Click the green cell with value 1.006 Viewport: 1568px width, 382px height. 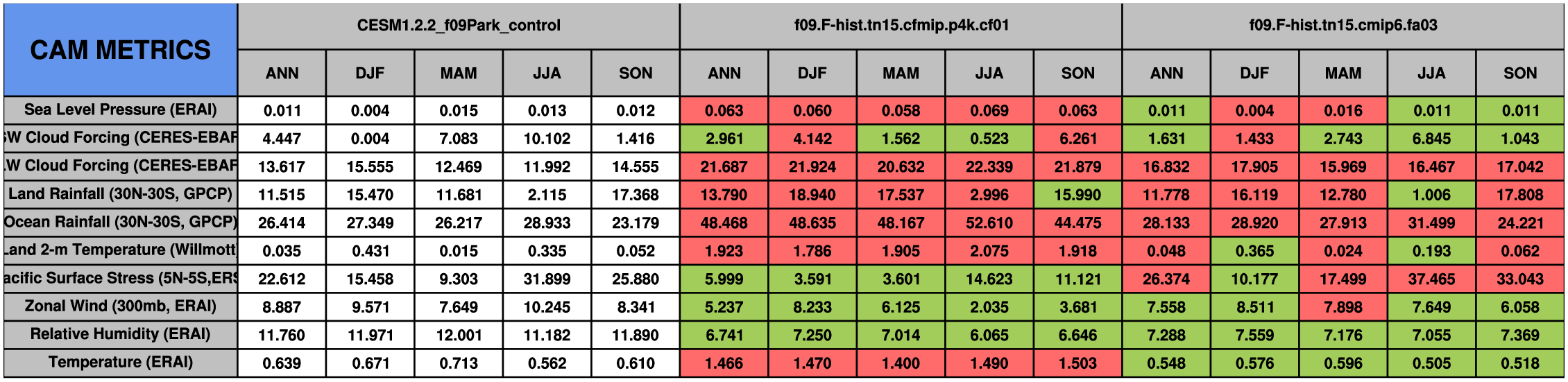click(x=1431, y=195)
